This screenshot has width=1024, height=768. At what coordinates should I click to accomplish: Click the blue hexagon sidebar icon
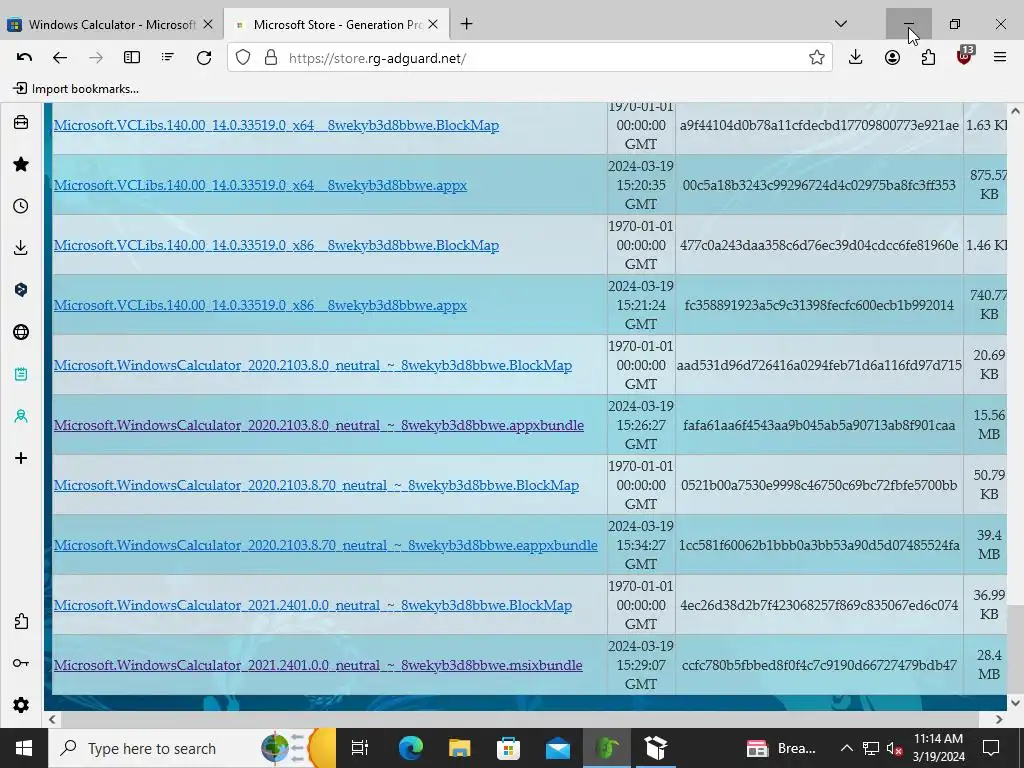[x=21, y=290]
